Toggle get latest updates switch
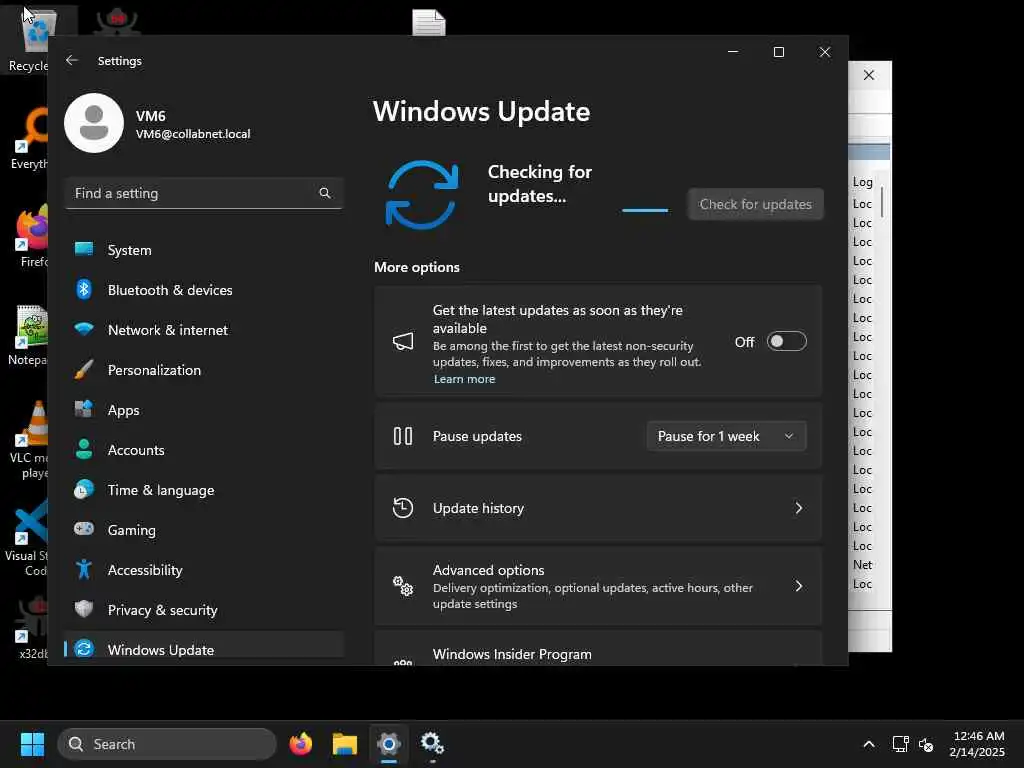Screen dimensions: 1024x768 click(x=786, y=342)
